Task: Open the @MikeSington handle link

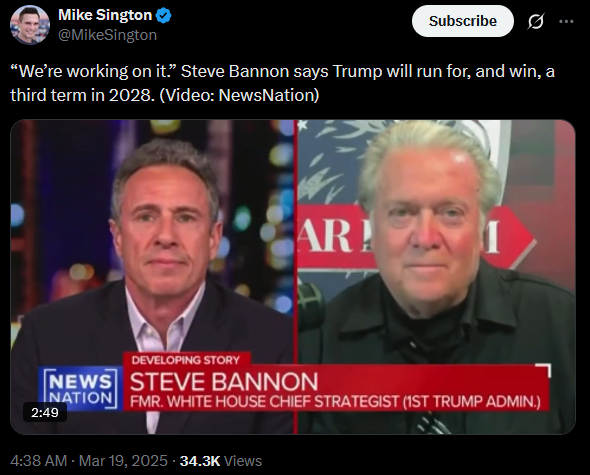Action: 107,35
